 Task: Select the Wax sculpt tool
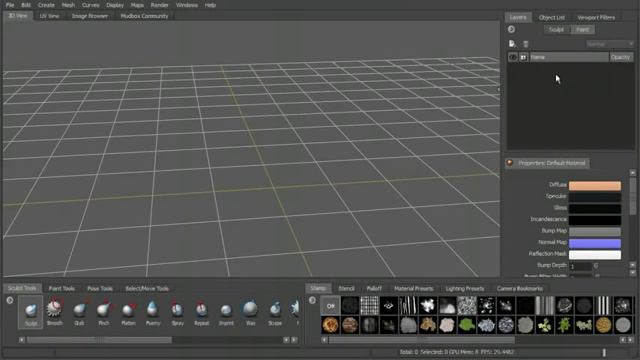pyautogui.click(x=251, y=312)
